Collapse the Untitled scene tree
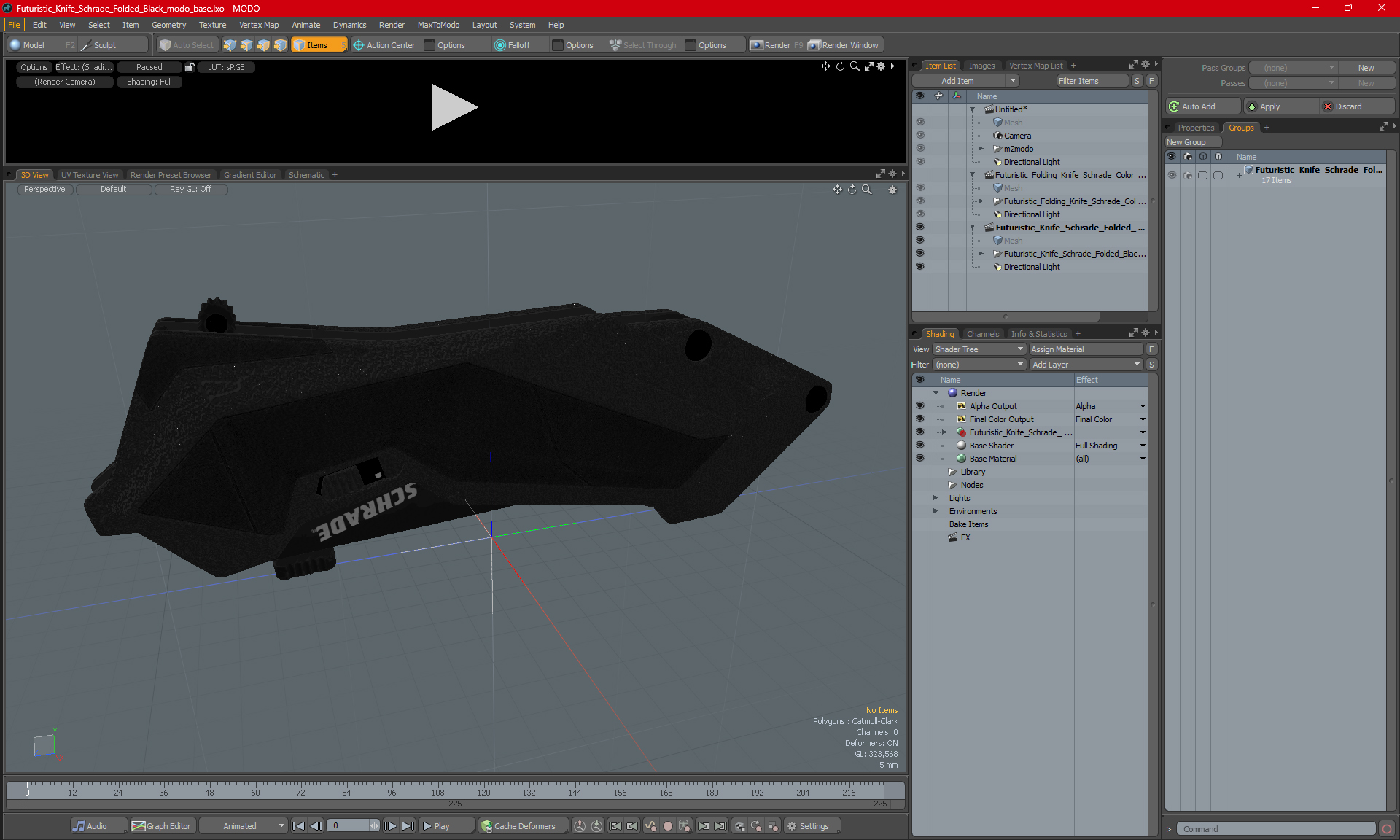 coord(973,109)
